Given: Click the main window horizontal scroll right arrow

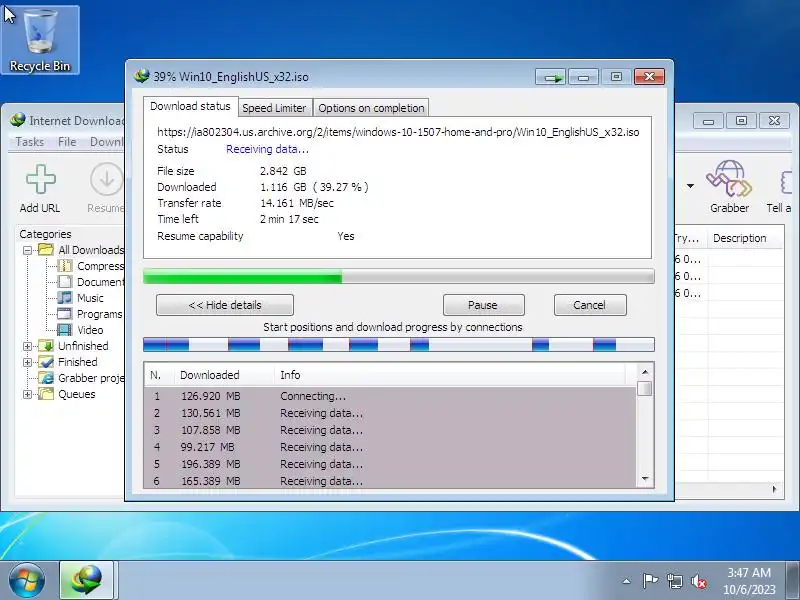Looking at the screenshot, I should [774, 489].
